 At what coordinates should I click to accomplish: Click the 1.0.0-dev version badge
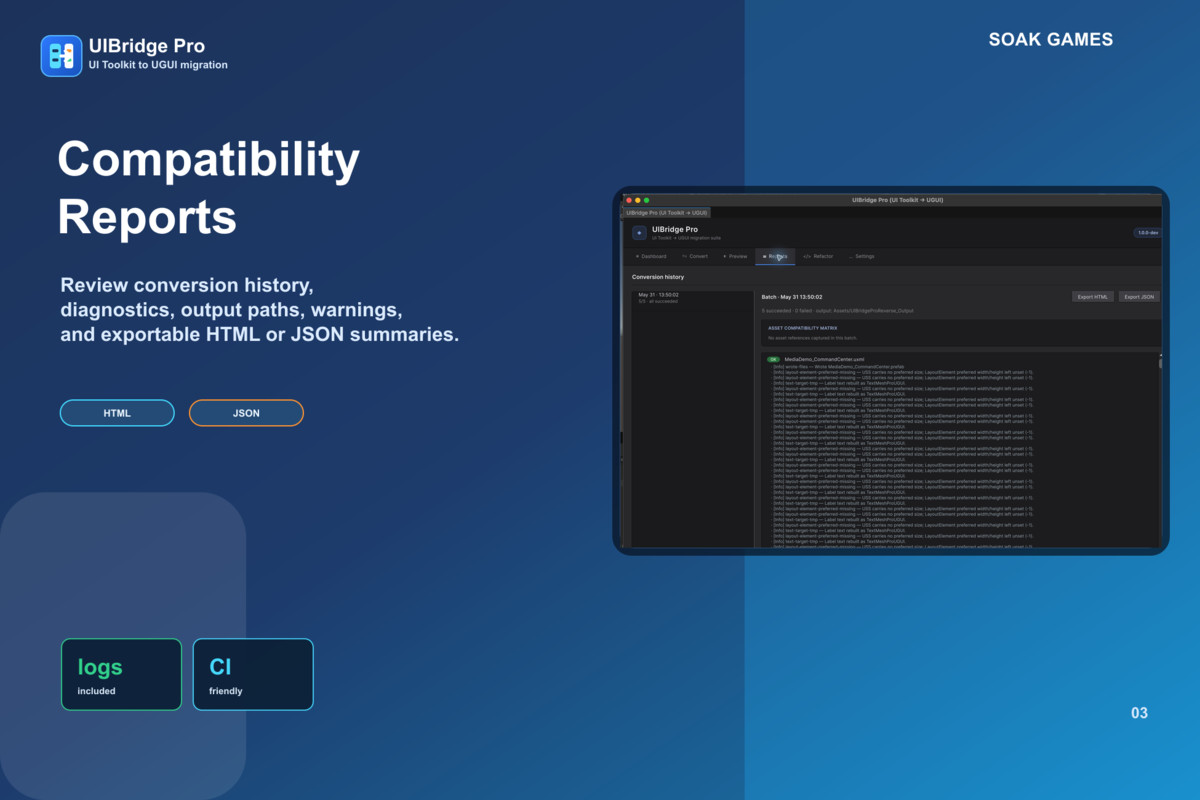coord(1147,233)
